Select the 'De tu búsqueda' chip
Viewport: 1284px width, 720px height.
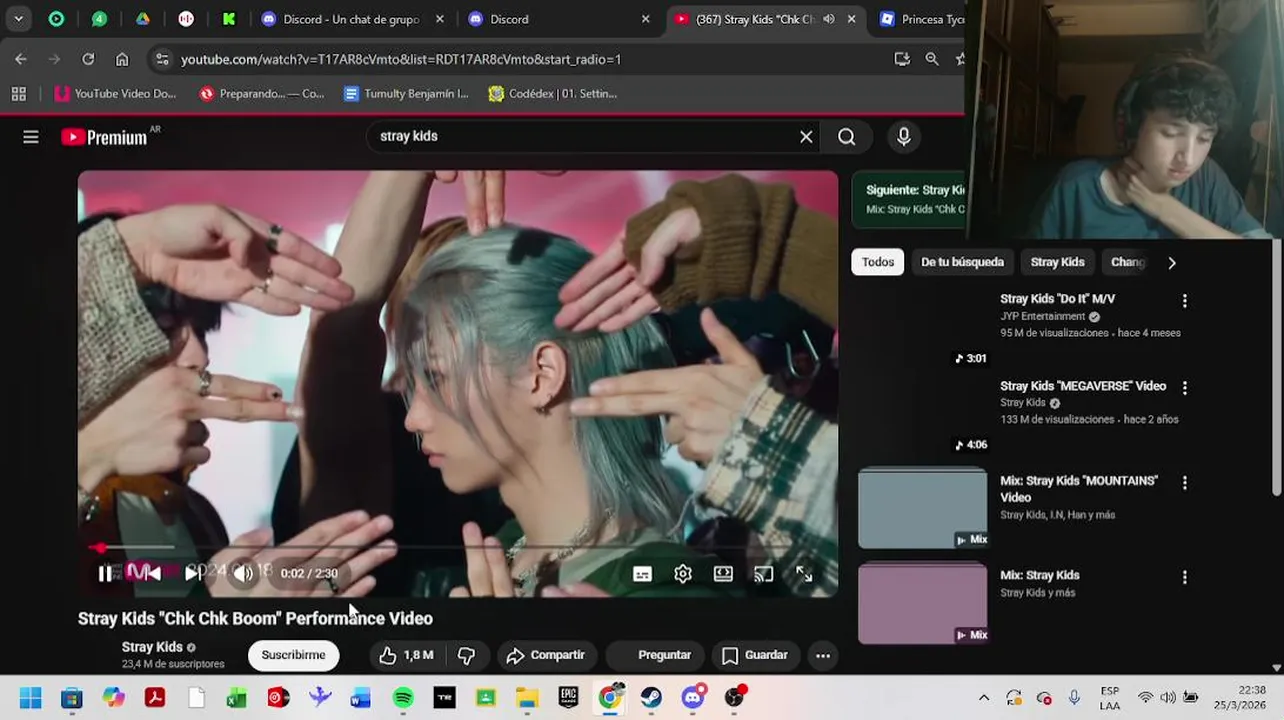tap(962, 262)
